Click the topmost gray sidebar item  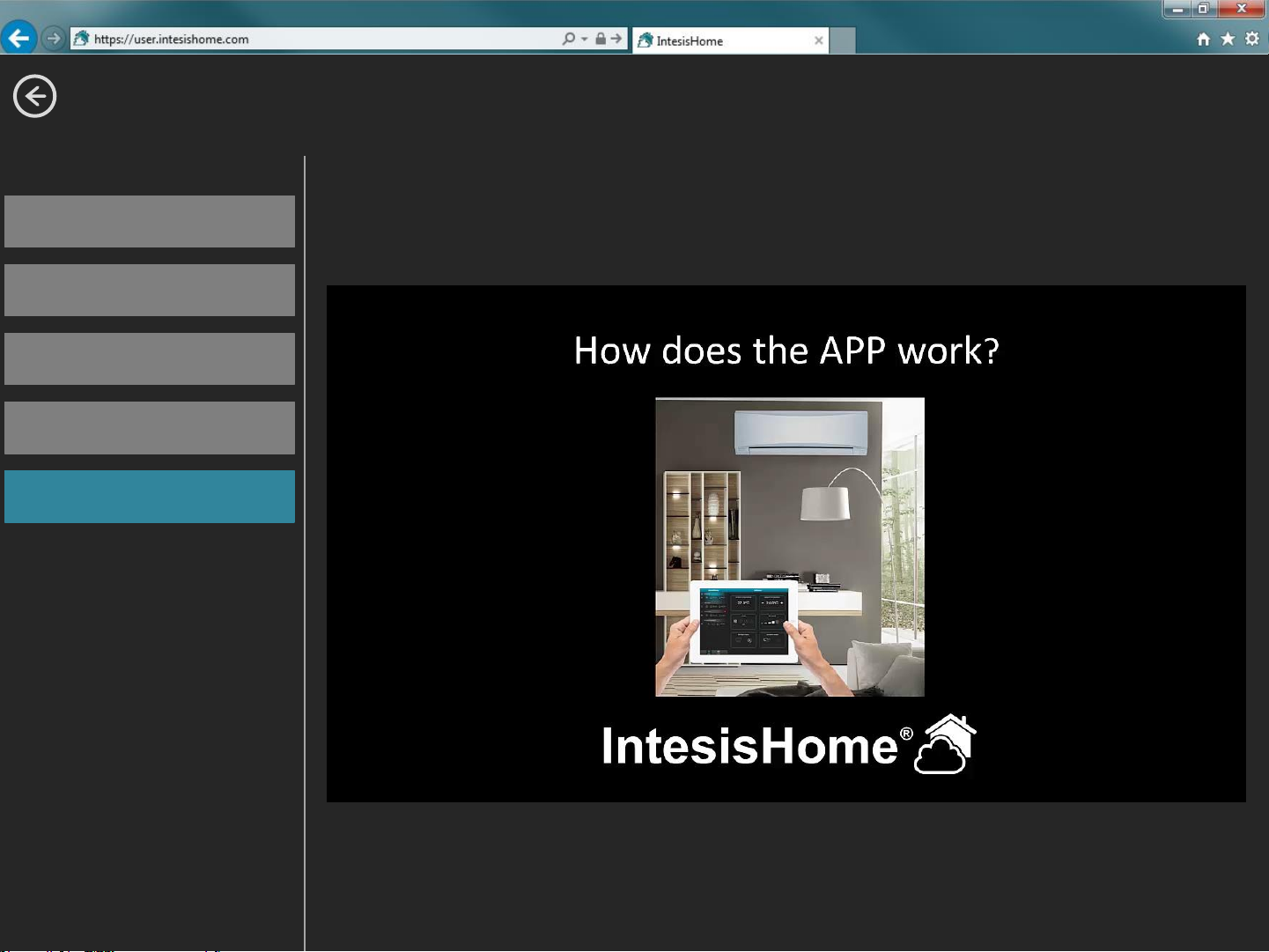pyautogui.click(x=150, y=221)
